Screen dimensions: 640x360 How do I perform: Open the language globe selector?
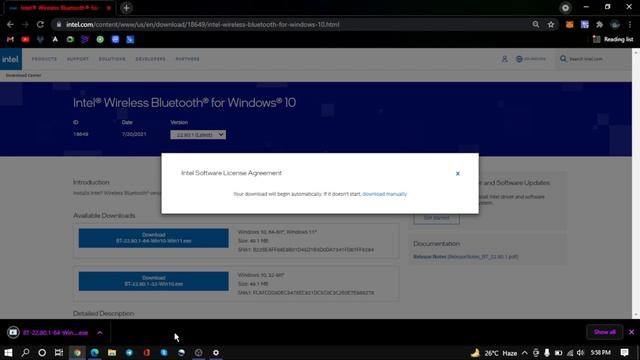click(x=531, y=59)
